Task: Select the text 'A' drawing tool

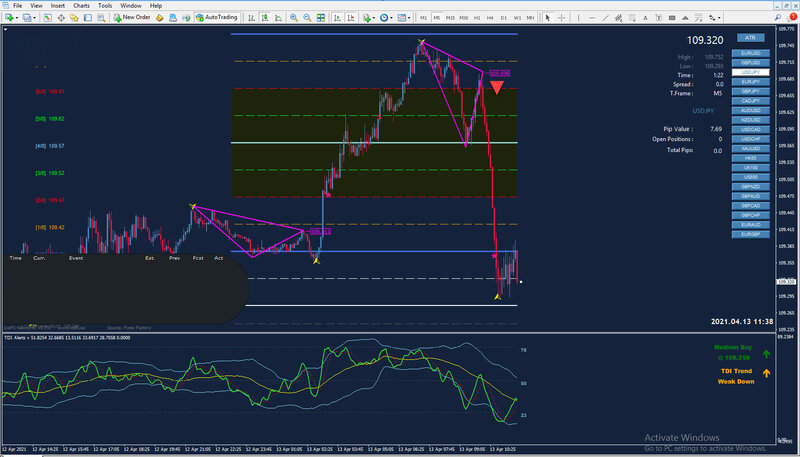Action: click(x=645, y=18)
